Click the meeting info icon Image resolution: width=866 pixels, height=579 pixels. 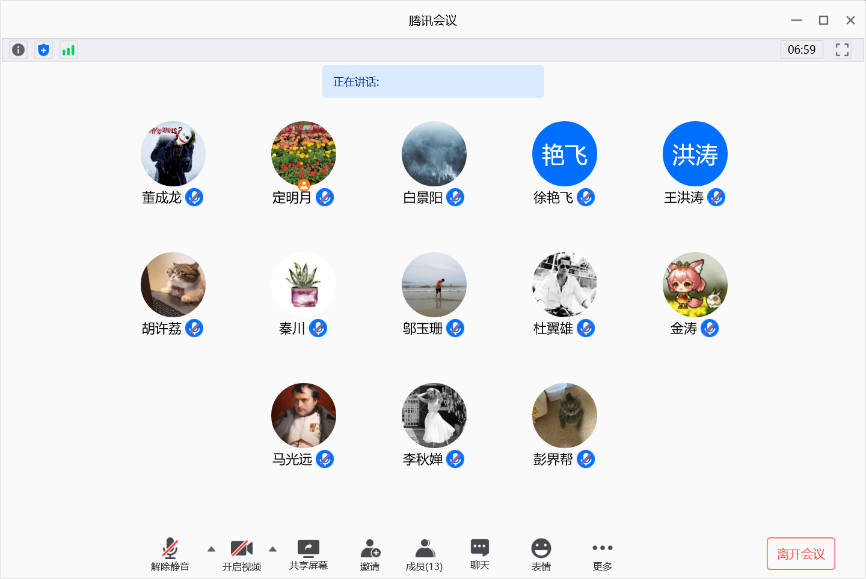(x=18, y=50)
